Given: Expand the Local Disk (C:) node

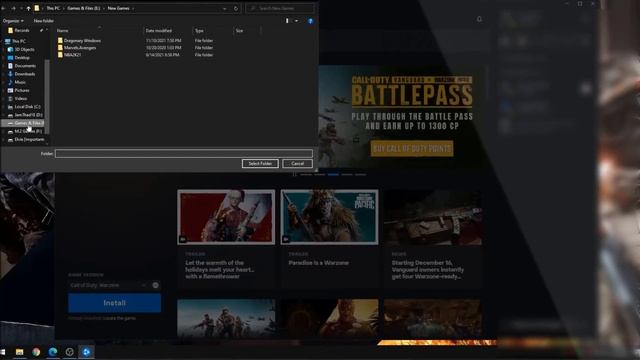Looking at the screenshot, I should (4, 107).
